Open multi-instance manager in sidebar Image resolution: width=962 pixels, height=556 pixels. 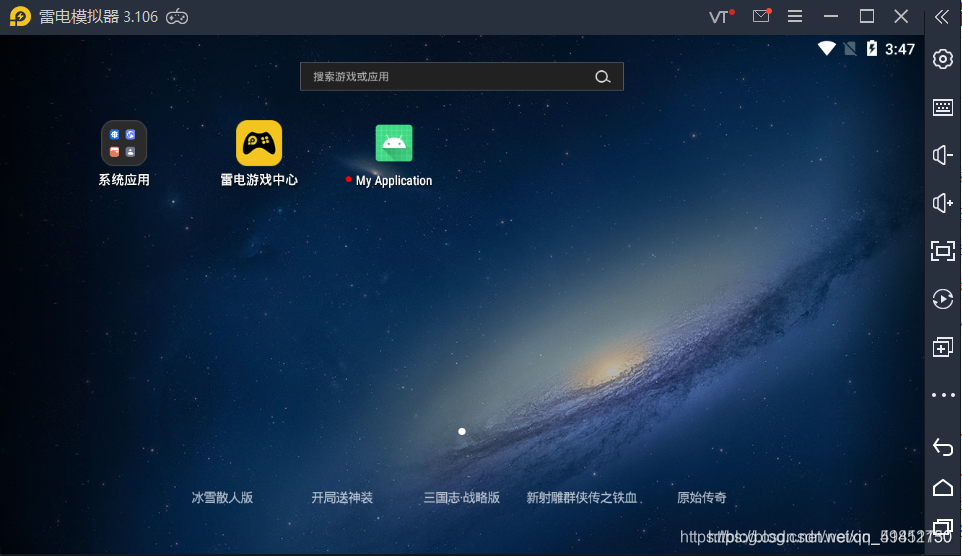(943, 347)
